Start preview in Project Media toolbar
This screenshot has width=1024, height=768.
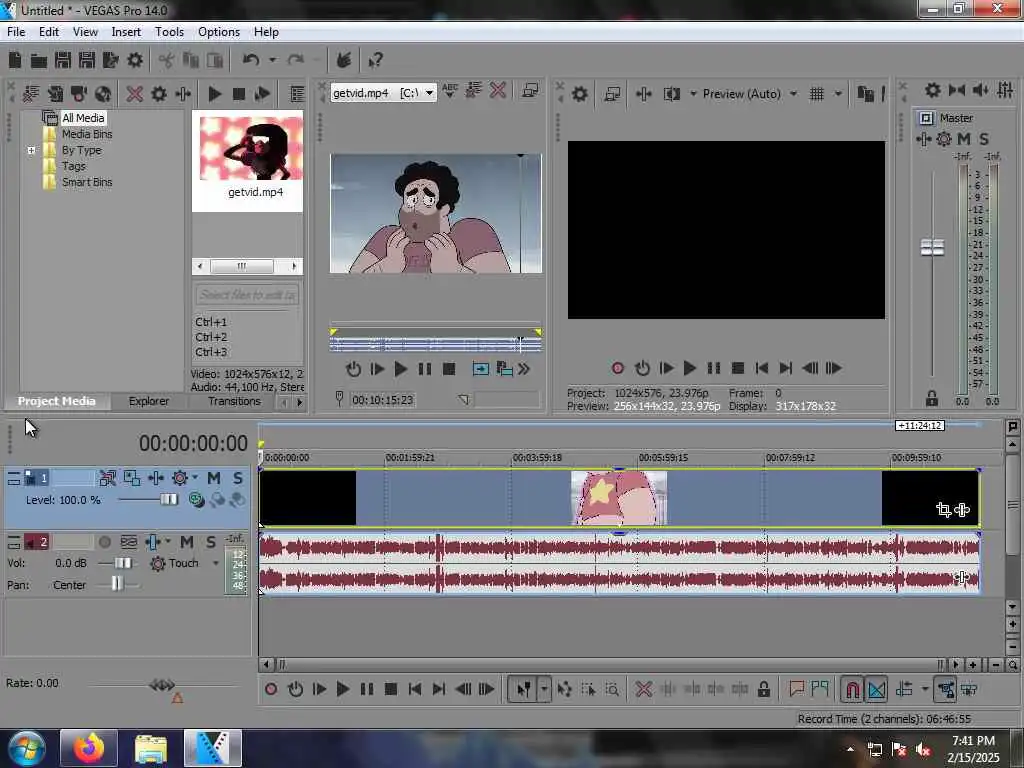pyautogui.click(x=214, y=94)
